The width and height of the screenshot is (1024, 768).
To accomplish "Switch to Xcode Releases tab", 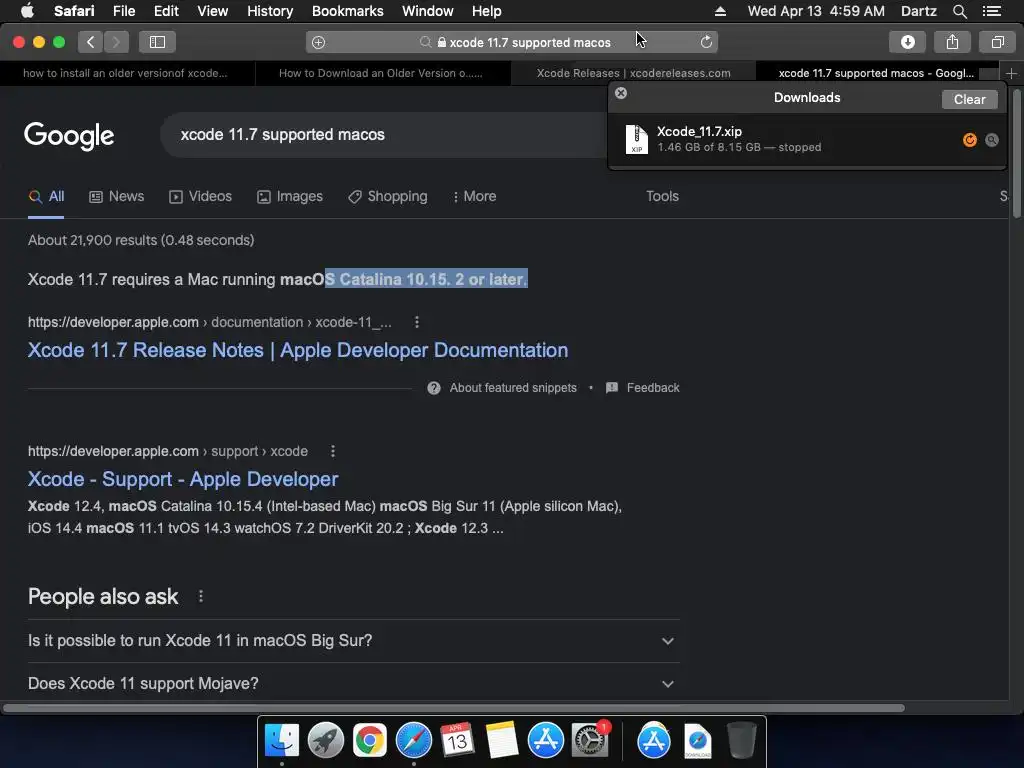I will 633,73.
